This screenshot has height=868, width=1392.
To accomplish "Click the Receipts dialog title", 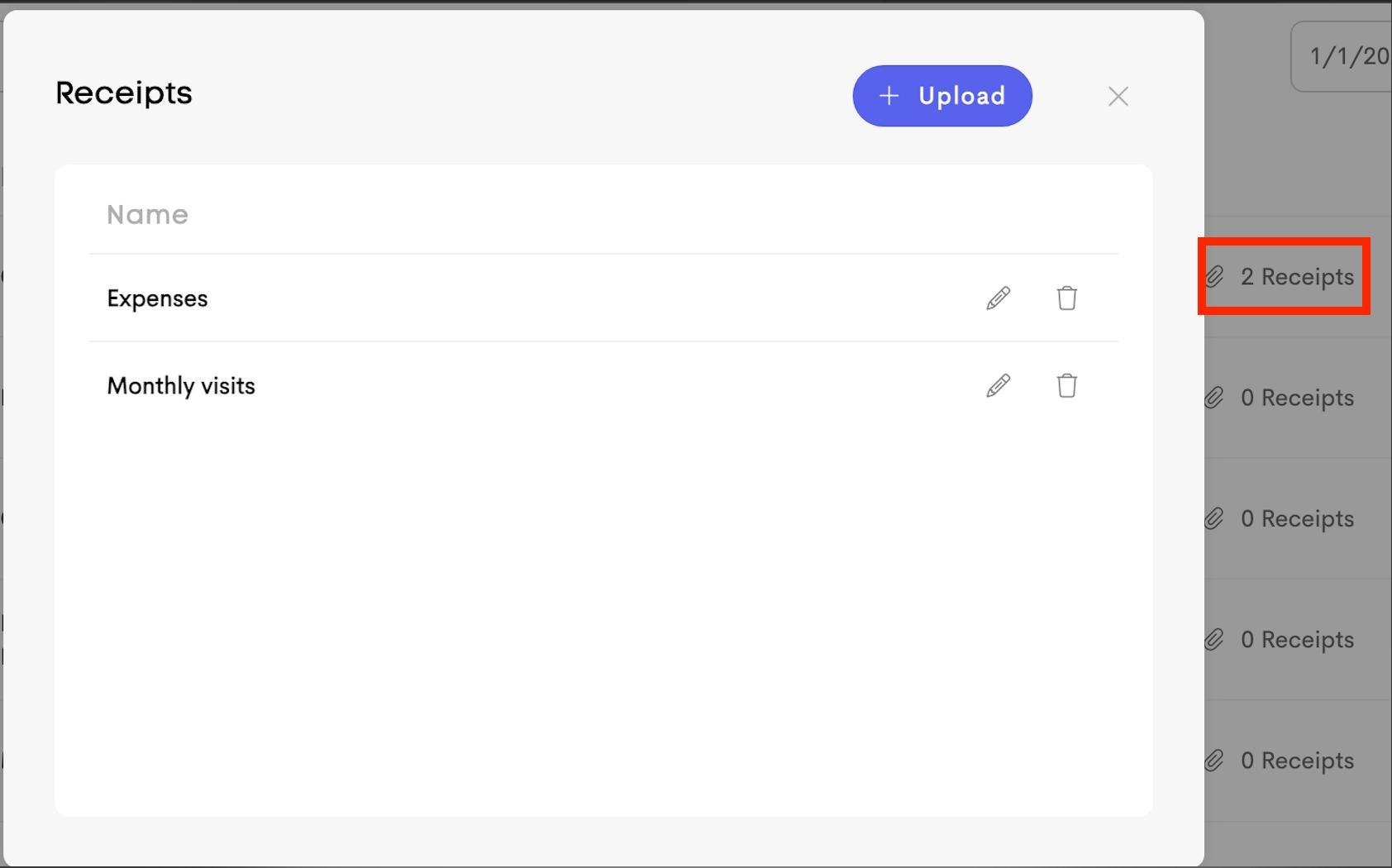I will (x=124, y=93).
